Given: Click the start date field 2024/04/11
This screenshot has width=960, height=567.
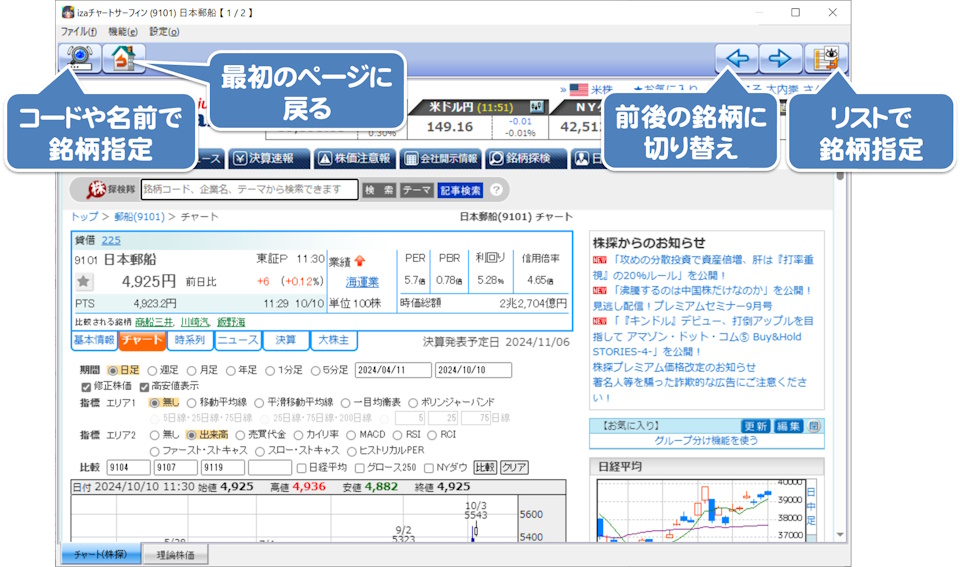Looking at the screenshot, I should click(x=393, y=370).
